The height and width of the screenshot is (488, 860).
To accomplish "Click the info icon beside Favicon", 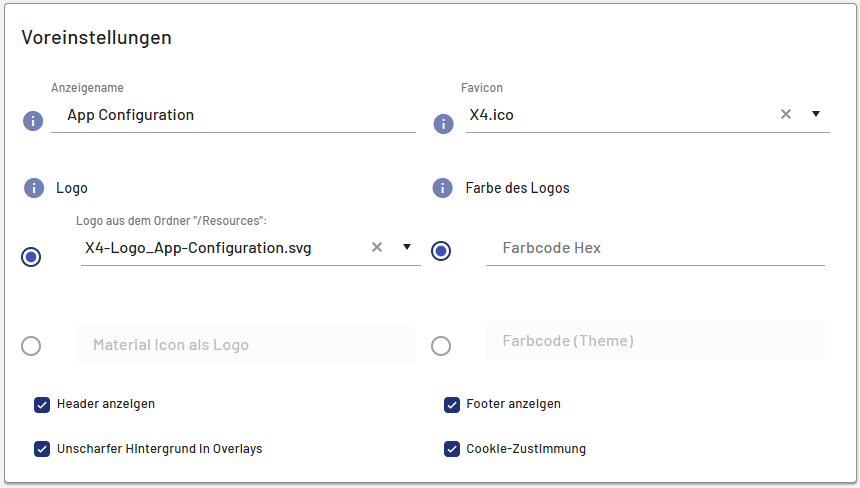I will pyautogui.click(x=443, y=124).
